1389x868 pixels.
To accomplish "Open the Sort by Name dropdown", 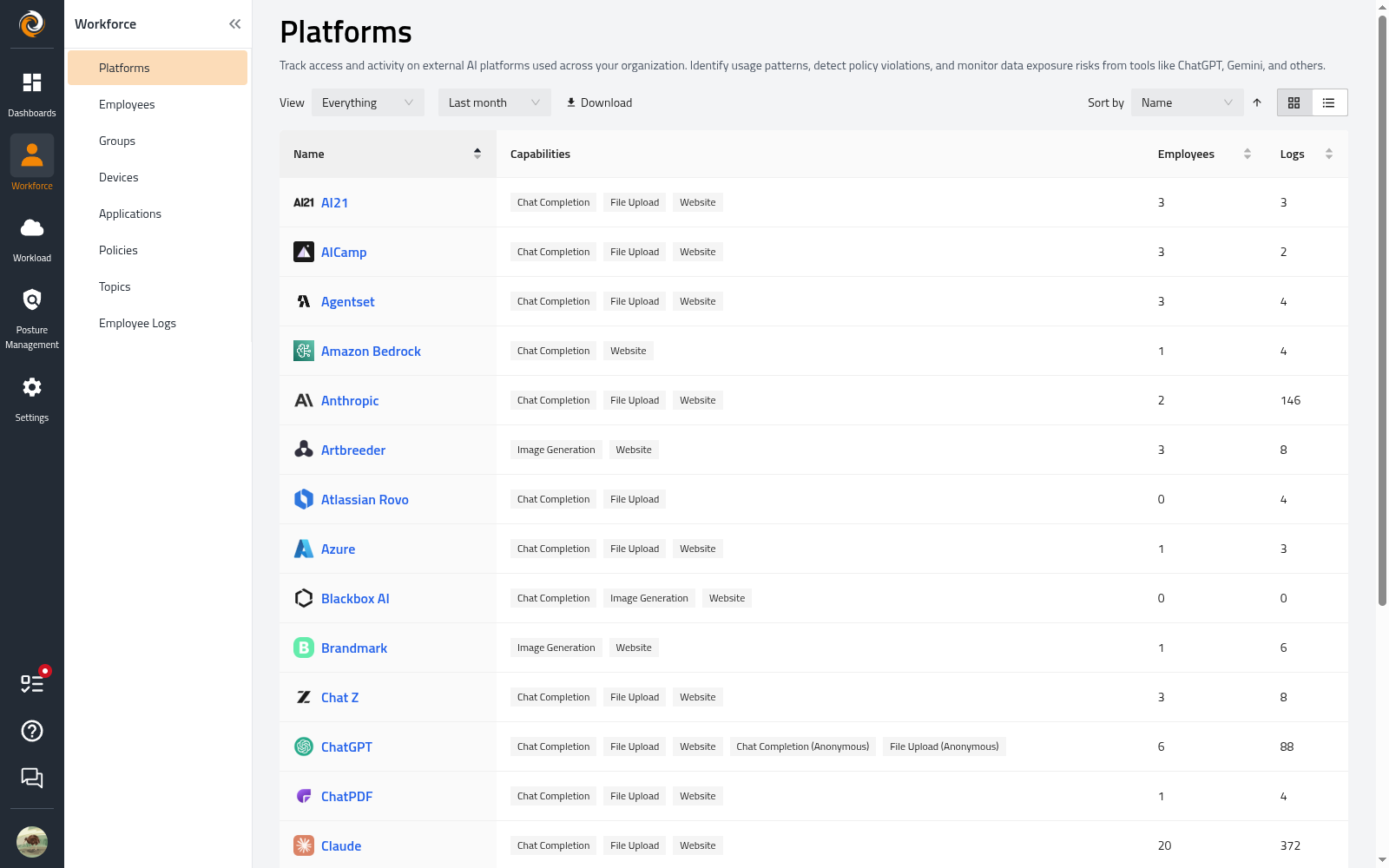I will pos(1188,102).
